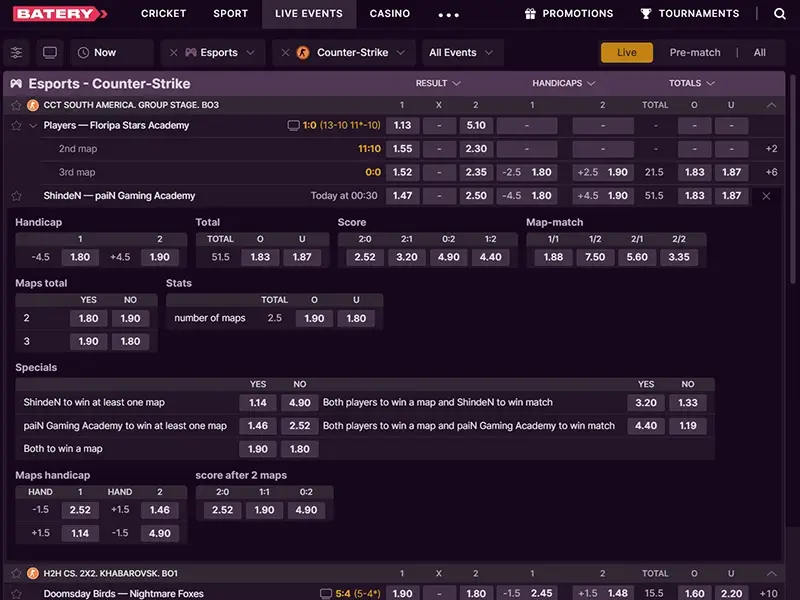Collapse the Players — Floripa Stars Academy sub-maps
Image resolution: width=800 pixels, height=600 pixels.
coord(33,126)
